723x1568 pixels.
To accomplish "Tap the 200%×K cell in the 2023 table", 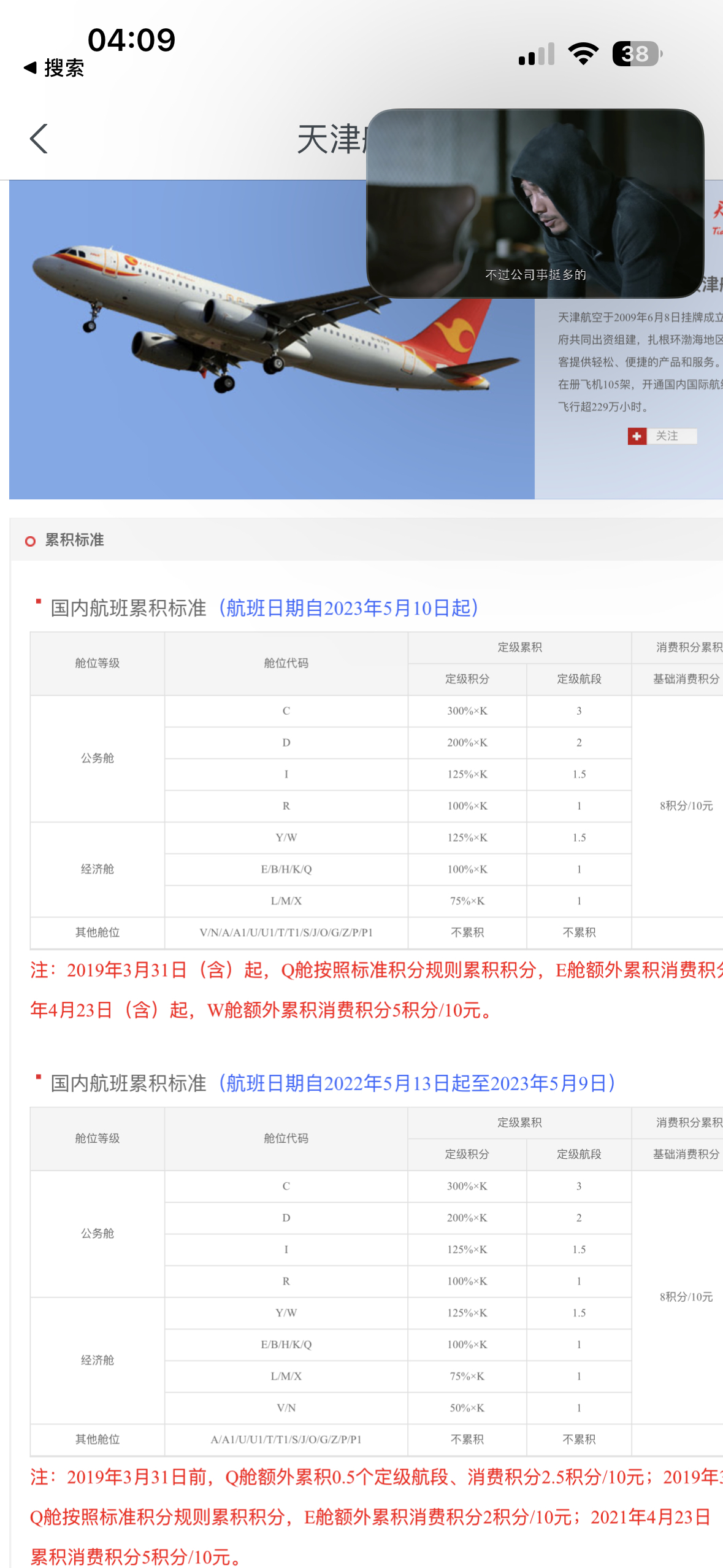I will pyautogui.click(x=467, y=743).
